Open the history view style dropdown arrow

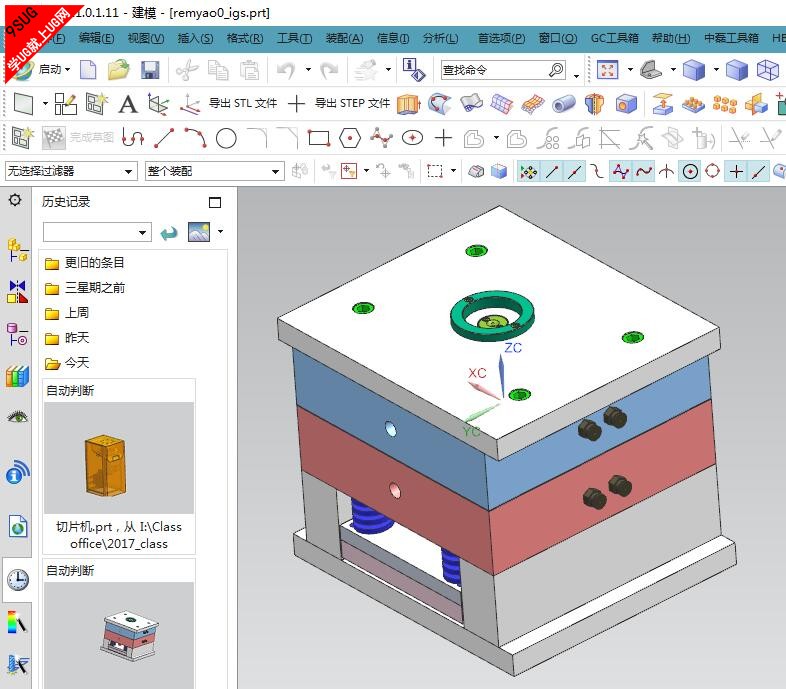(x=221, y=231)
